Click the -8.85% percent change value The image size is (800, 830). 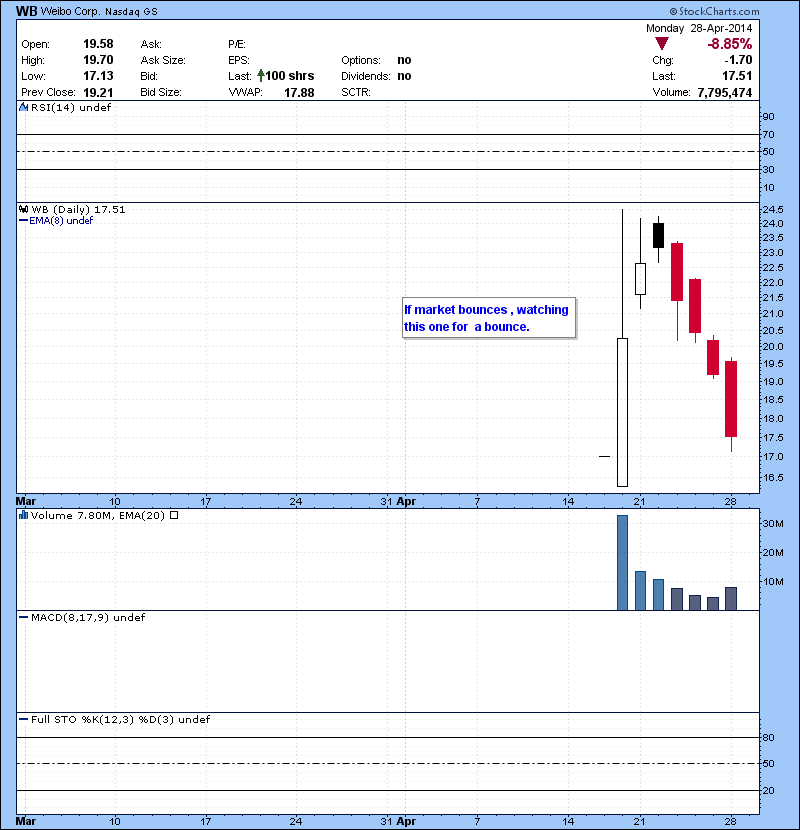click(x=730, y=43)
